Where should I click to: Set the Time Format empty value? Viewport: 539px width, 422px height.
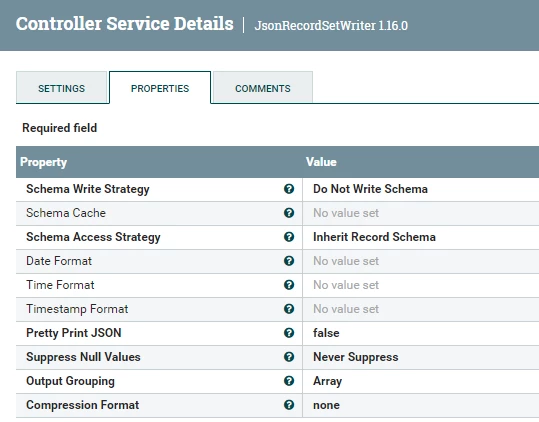[x=346, y=285]
